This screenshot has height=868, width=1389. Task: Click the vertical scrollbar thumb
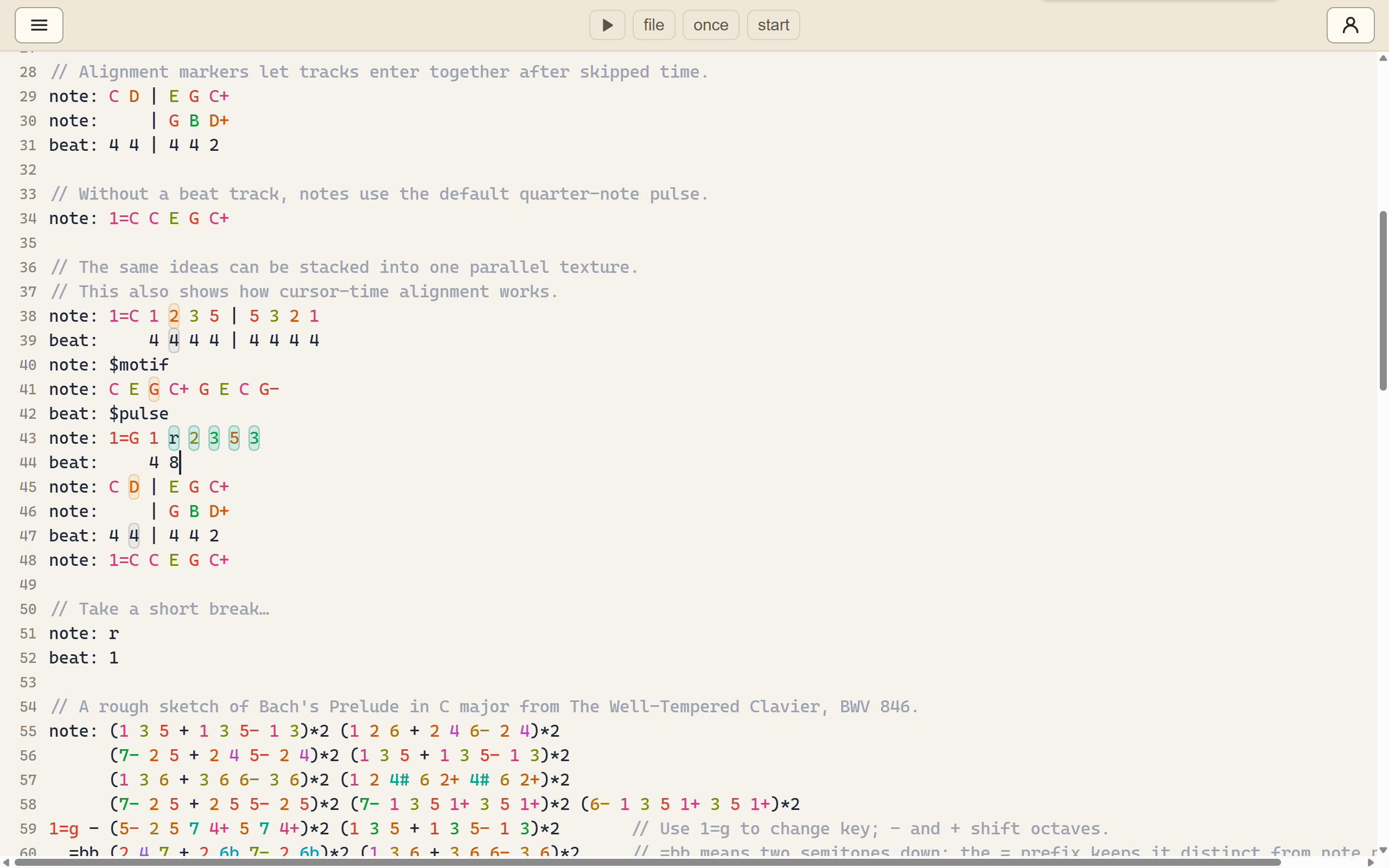click(x=1382, y=301)
